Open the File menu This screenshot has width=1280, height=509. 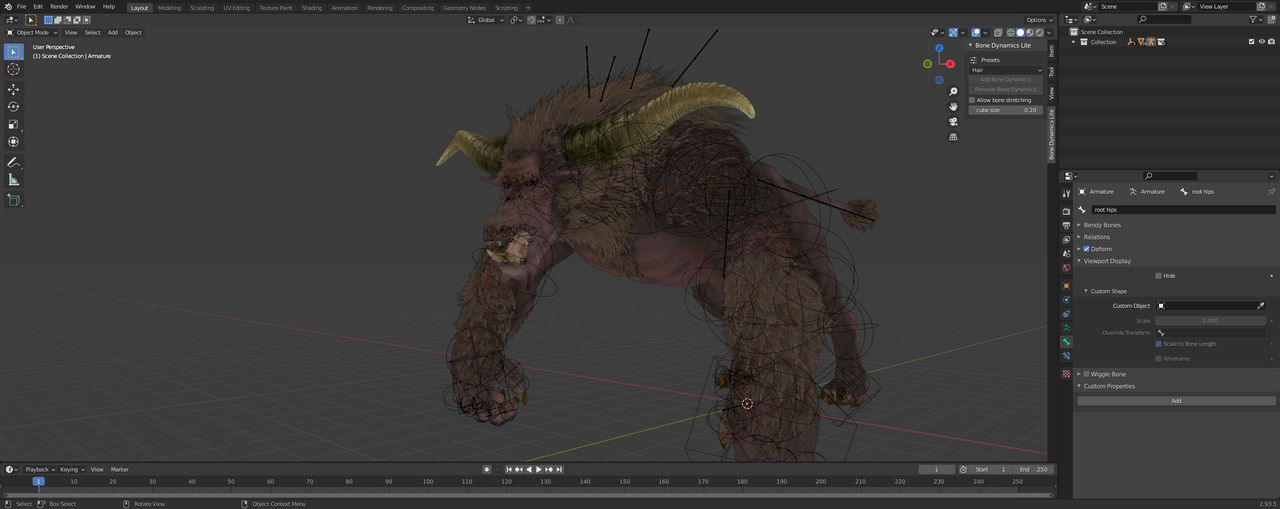coord(21,6)
